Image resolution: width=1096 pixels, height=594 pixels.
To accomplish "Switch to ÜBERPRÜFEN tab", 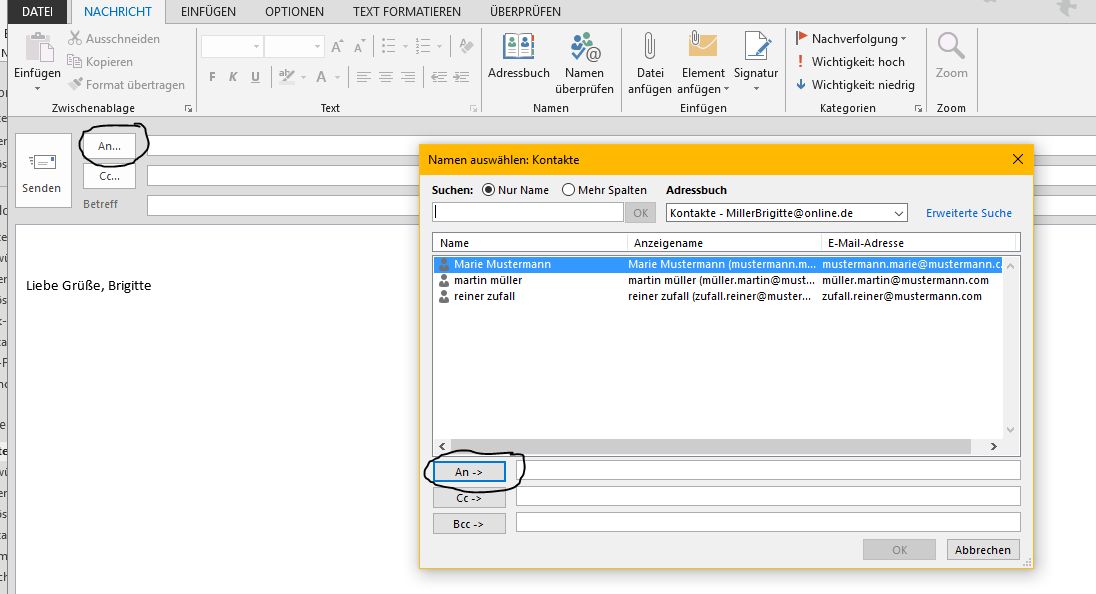I will click(526, 11).
